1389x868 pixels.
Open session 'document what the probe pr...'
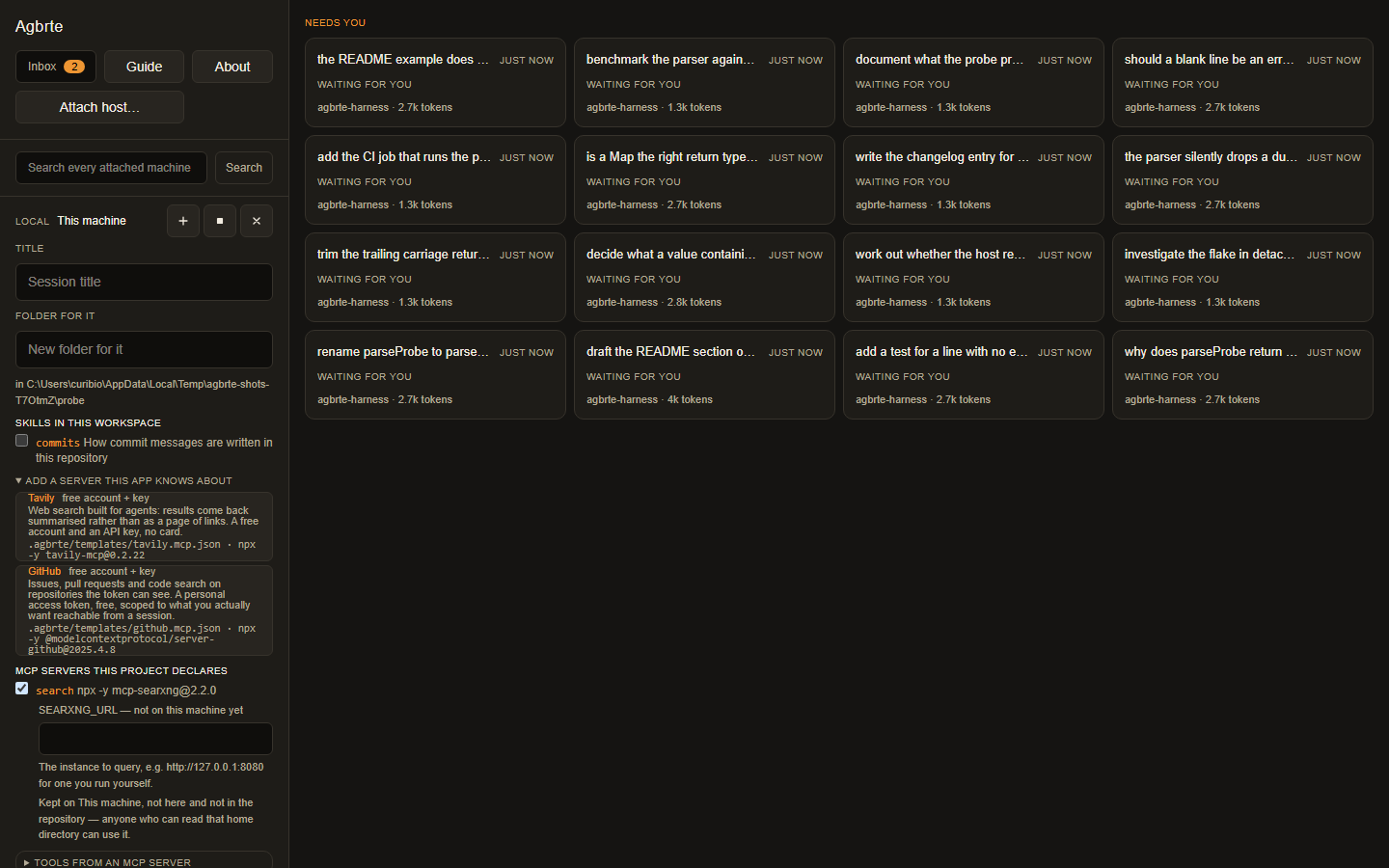pos(973,83)
